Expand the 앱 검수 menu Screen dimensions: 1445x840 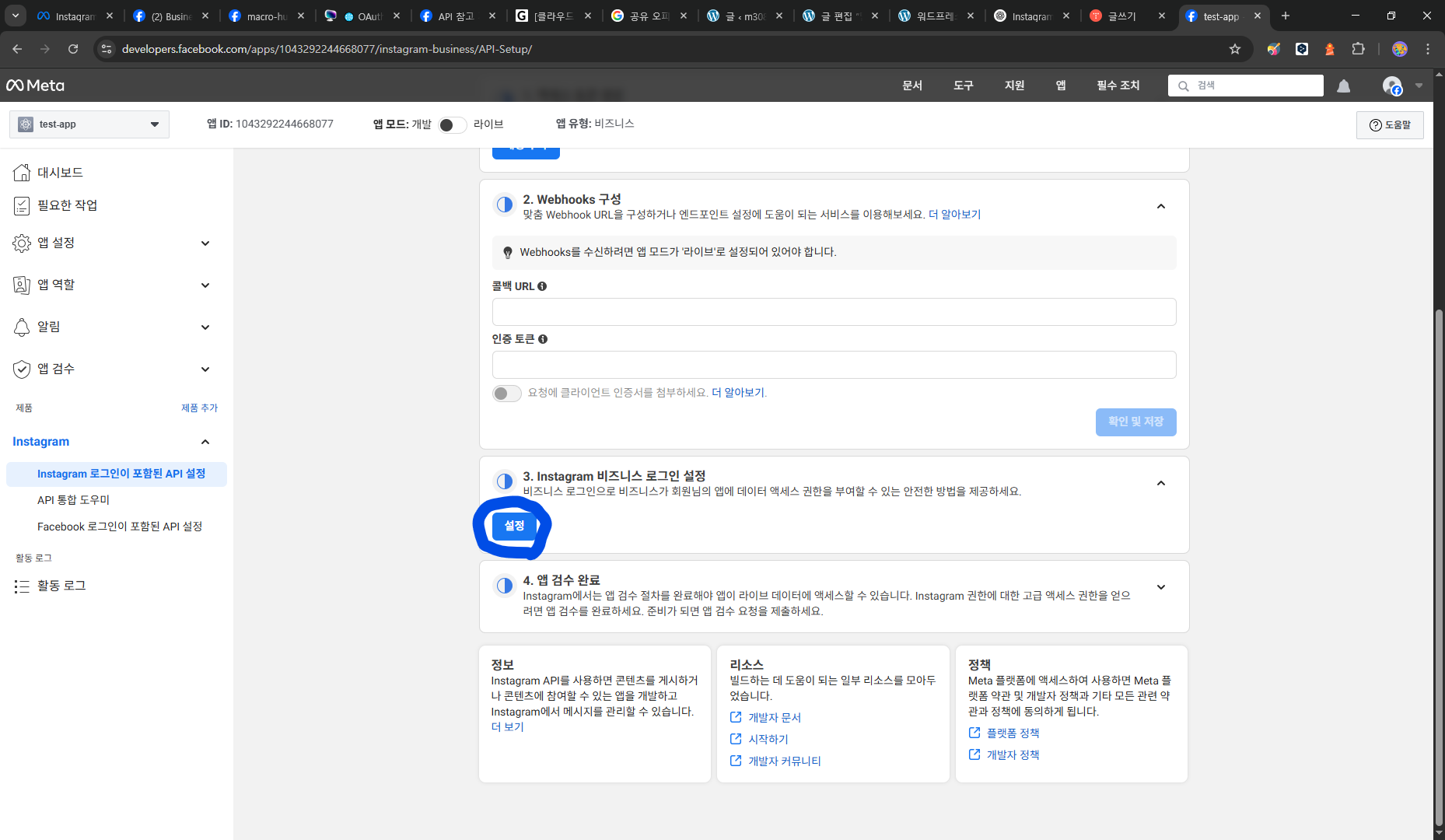point(205,369)
